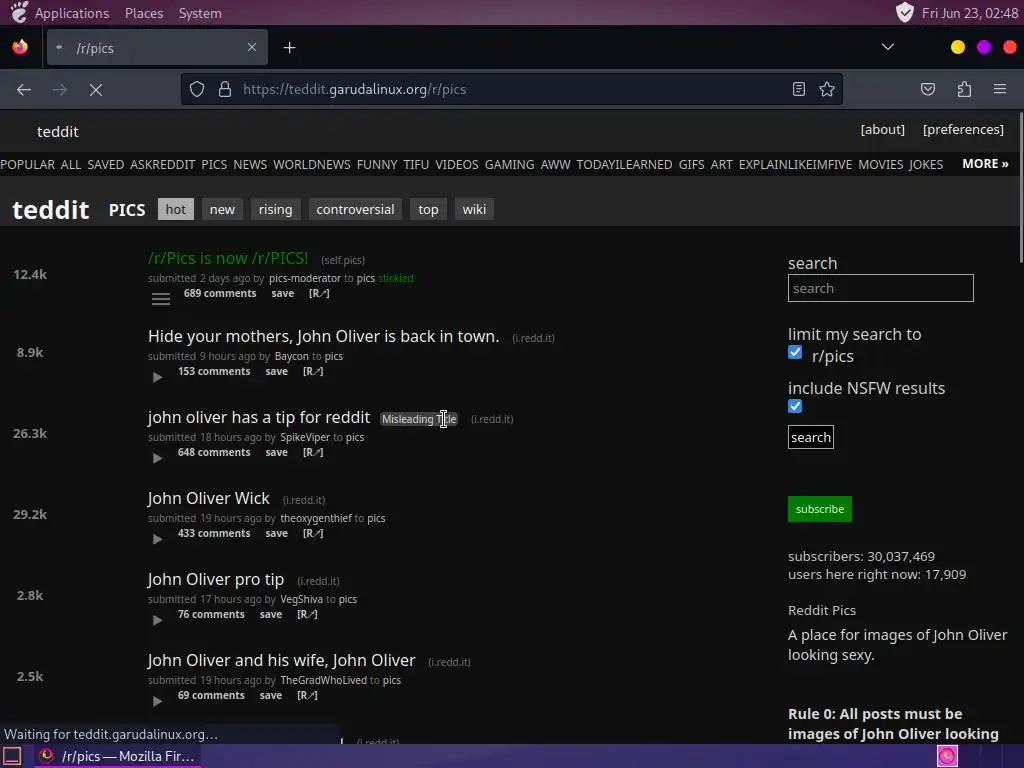The width and height of the screenshot is (1024, 768).
Task: Open user theoxygenthief's profile
Action: (x=316, y=518)
